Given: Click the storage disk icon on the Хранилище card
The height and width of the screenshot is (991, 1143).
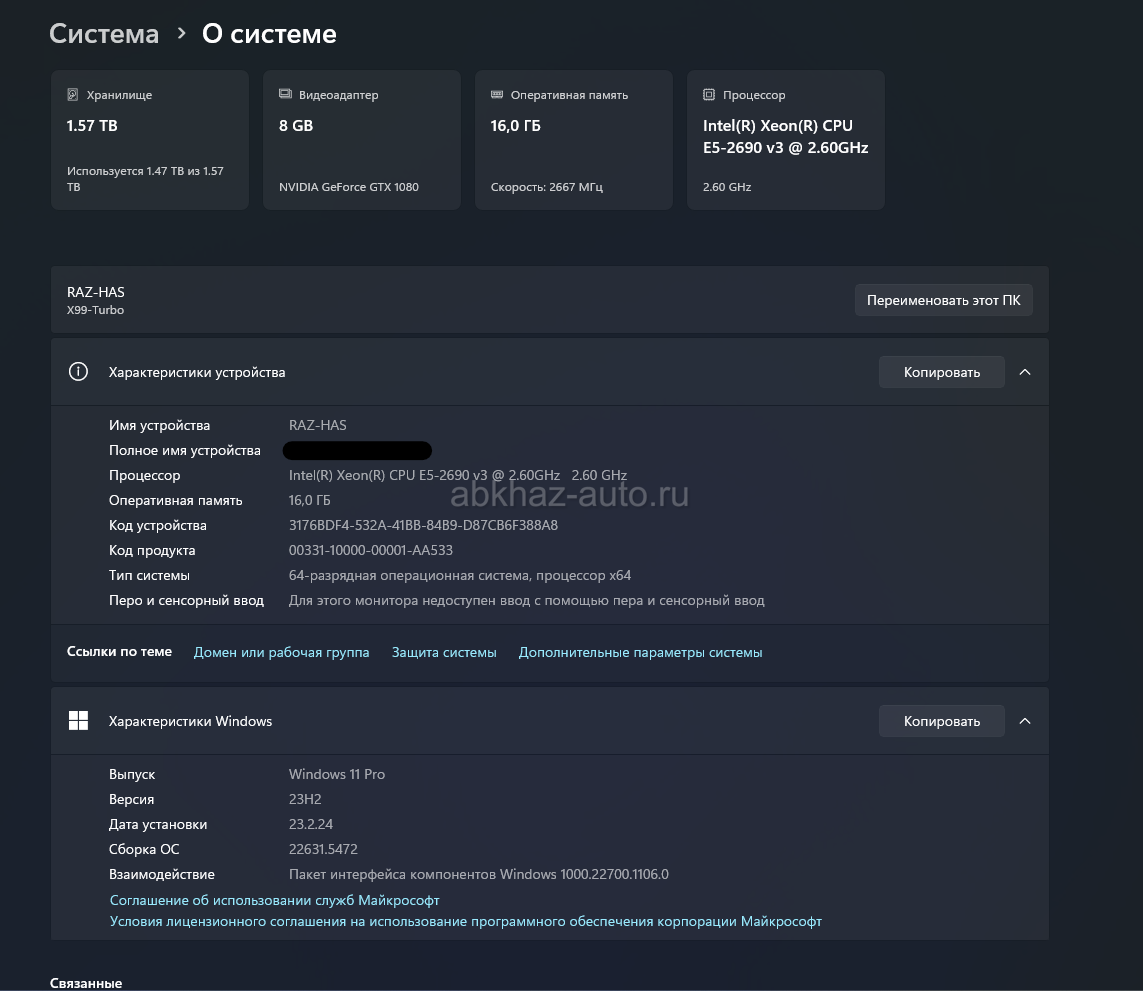Looking at the screenshot, I should pyautogui.click(x=73, y=95).
